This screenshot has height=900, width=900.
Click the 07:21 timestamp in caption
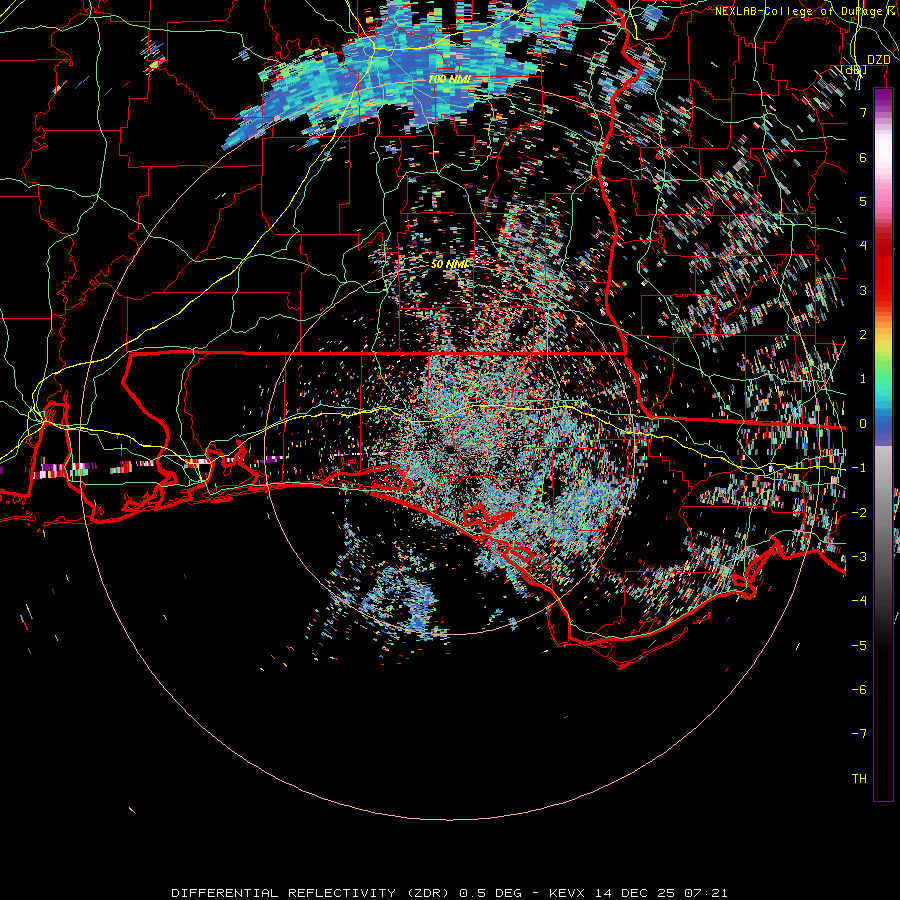(x=709, y=893)
